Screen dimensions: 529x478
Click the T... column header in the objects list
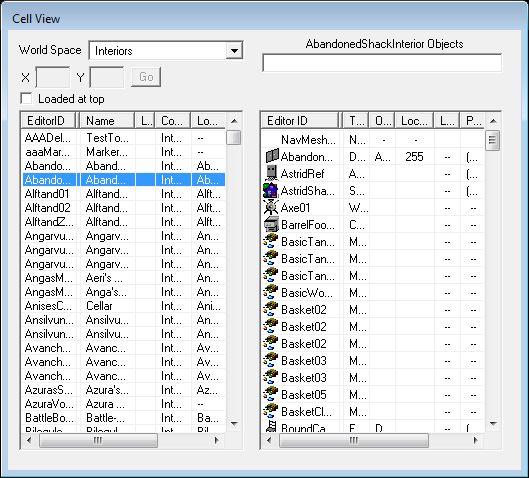click(x=356, y=121)
